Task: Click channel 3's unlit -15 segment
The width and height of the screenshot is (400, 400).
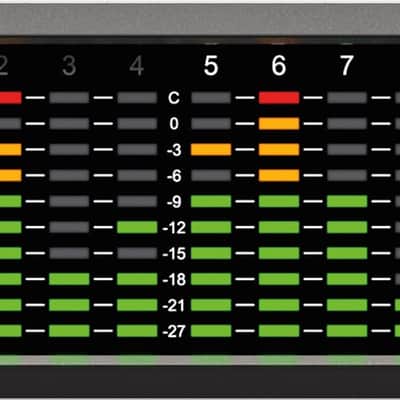Action: coord(69,253)
